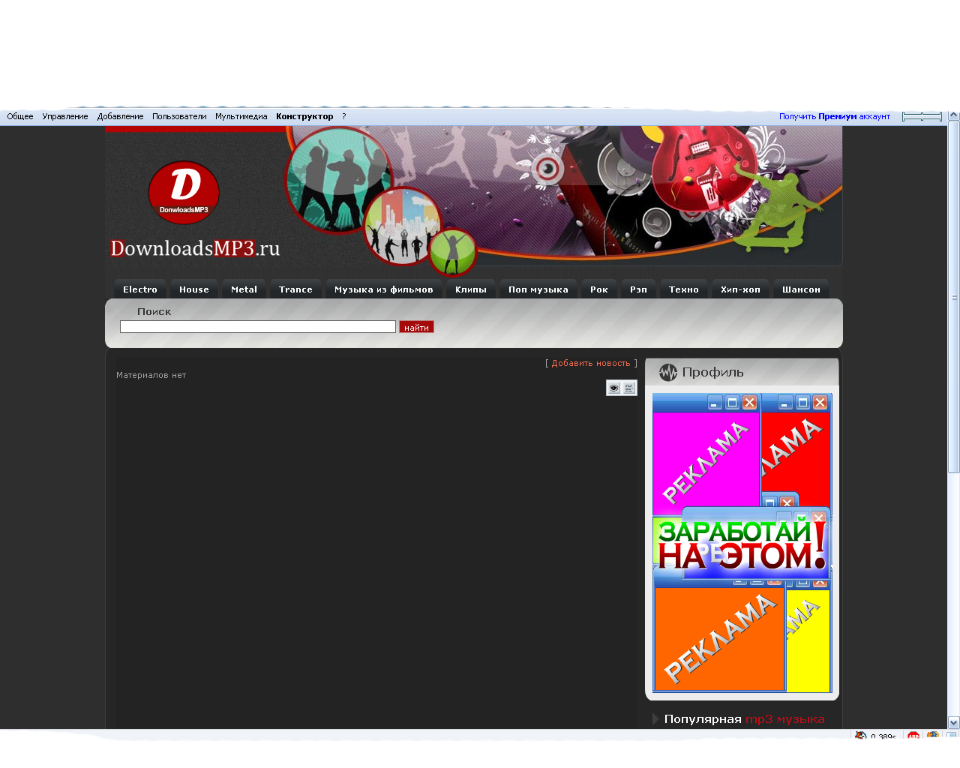Click the red найти search button
The width and height of the screenshot is (960, 768).
[x=416, y=328]
